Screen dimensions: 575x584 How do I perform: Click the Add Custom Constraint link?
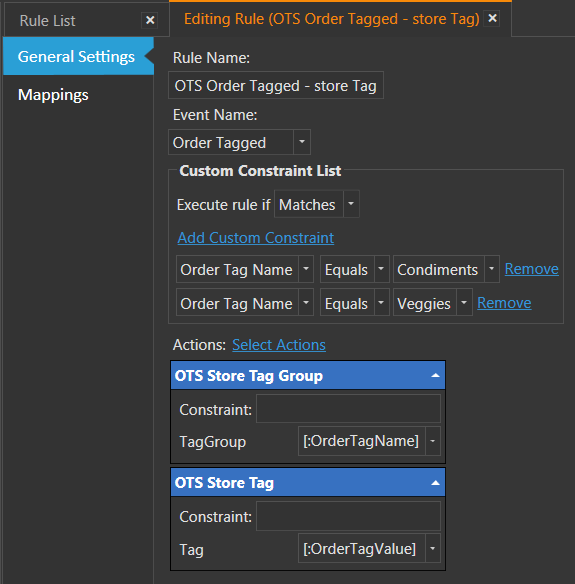point(256,238)
